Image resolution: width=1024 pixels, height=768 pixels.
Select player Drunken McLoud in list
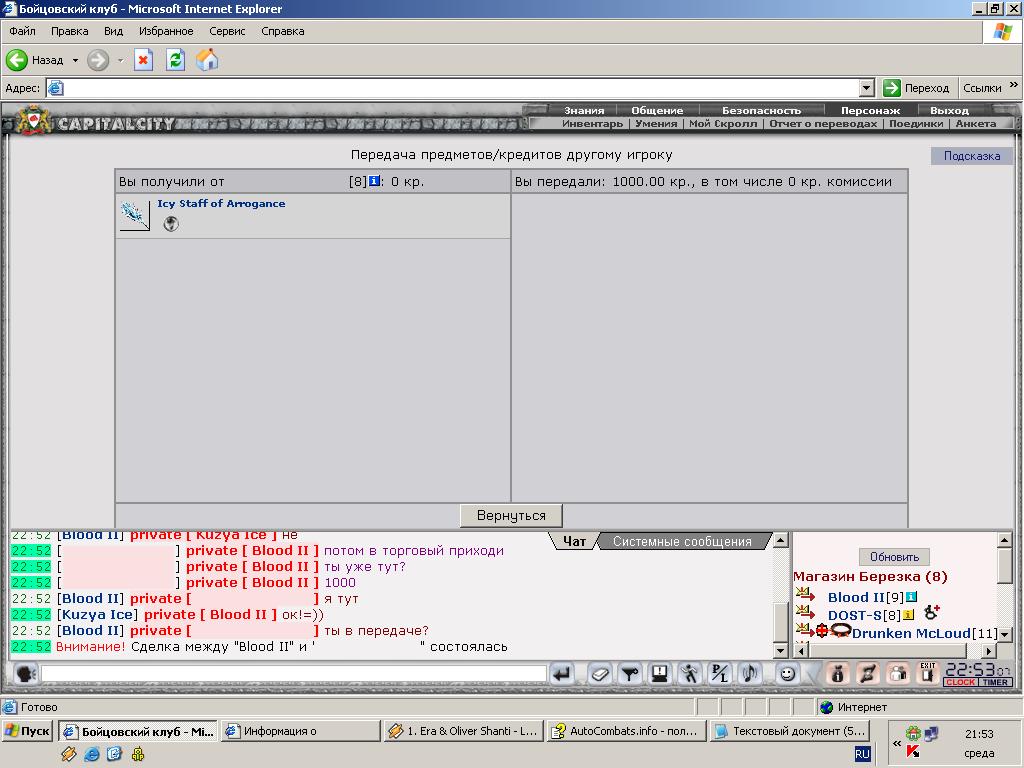click(911, 633)
